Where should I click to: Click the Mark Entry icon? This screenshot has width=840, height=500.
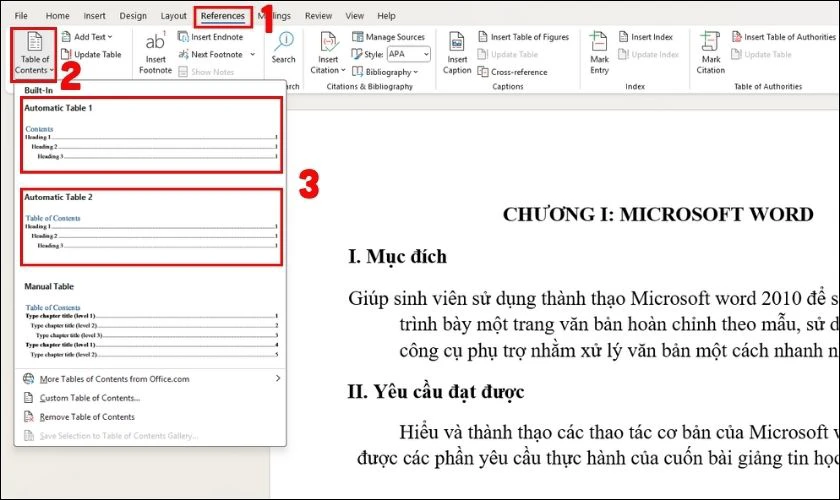pos(599,42)
